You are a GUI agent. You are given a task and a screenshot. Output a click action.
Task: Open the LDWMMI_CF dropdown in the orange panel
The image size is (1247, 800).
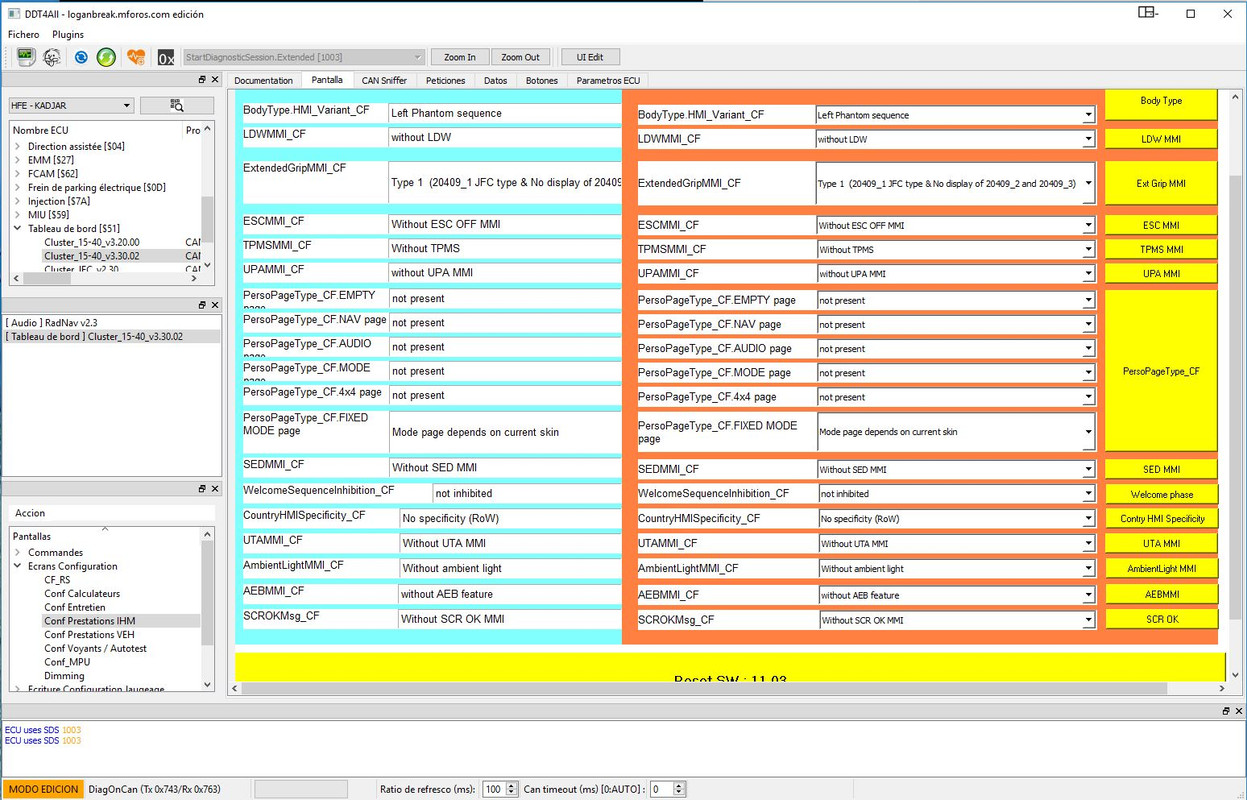(x=955, y=139)
